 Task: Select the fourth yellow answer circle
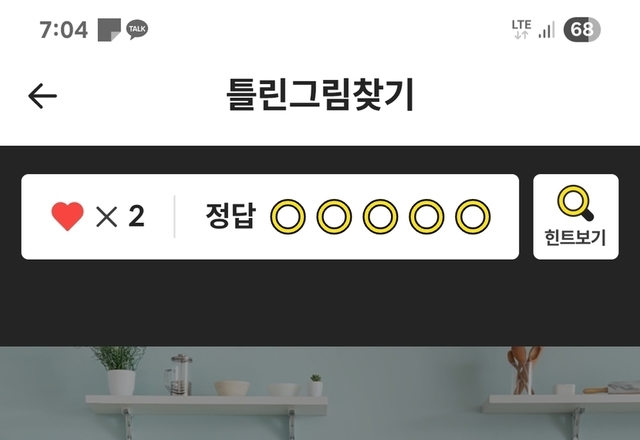(427, 216)
